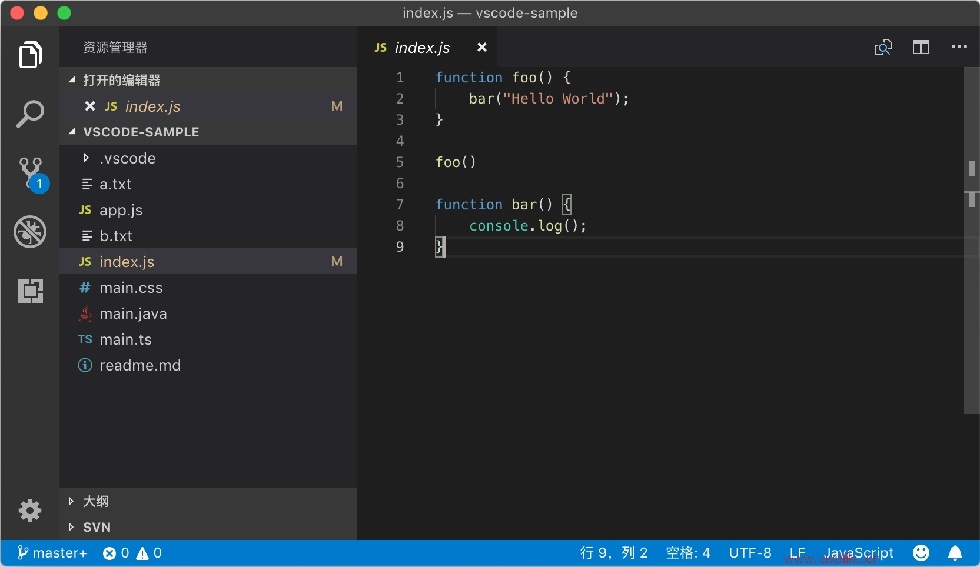Show notifications using the bell icon

click(x=955, y=553)
